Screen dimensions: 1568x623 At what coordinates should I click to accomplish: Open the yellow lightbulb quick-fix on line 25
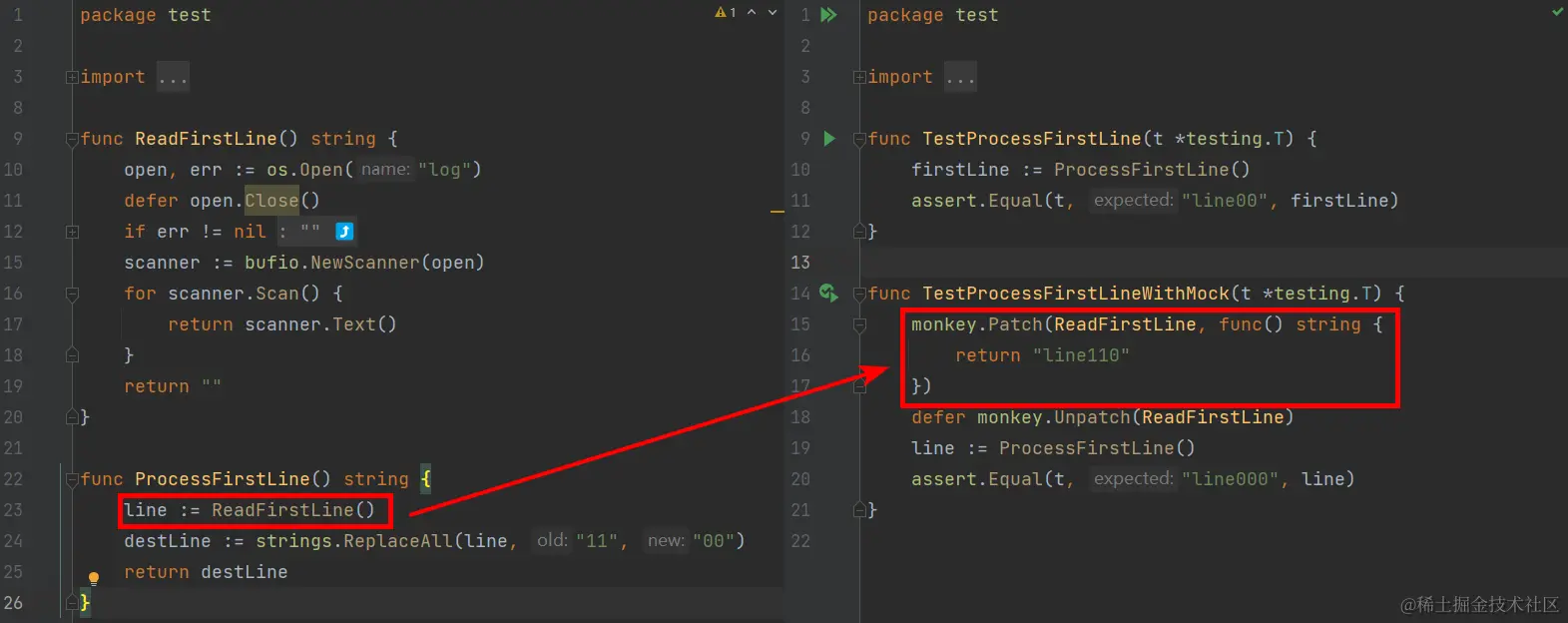tap(94, 578)
